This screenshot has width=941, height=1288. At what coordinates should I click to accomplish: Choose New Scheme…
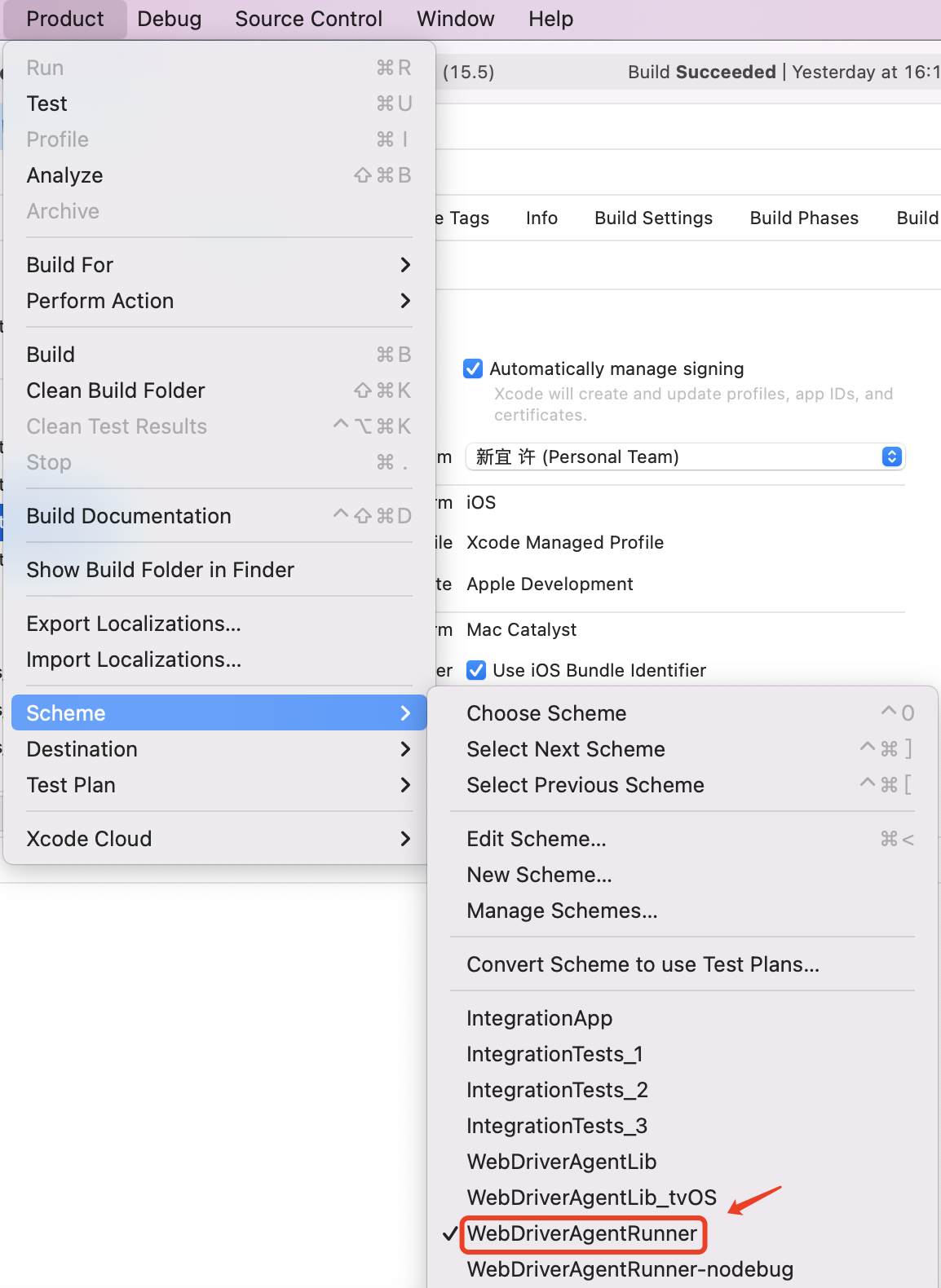(x=683, y=875)
